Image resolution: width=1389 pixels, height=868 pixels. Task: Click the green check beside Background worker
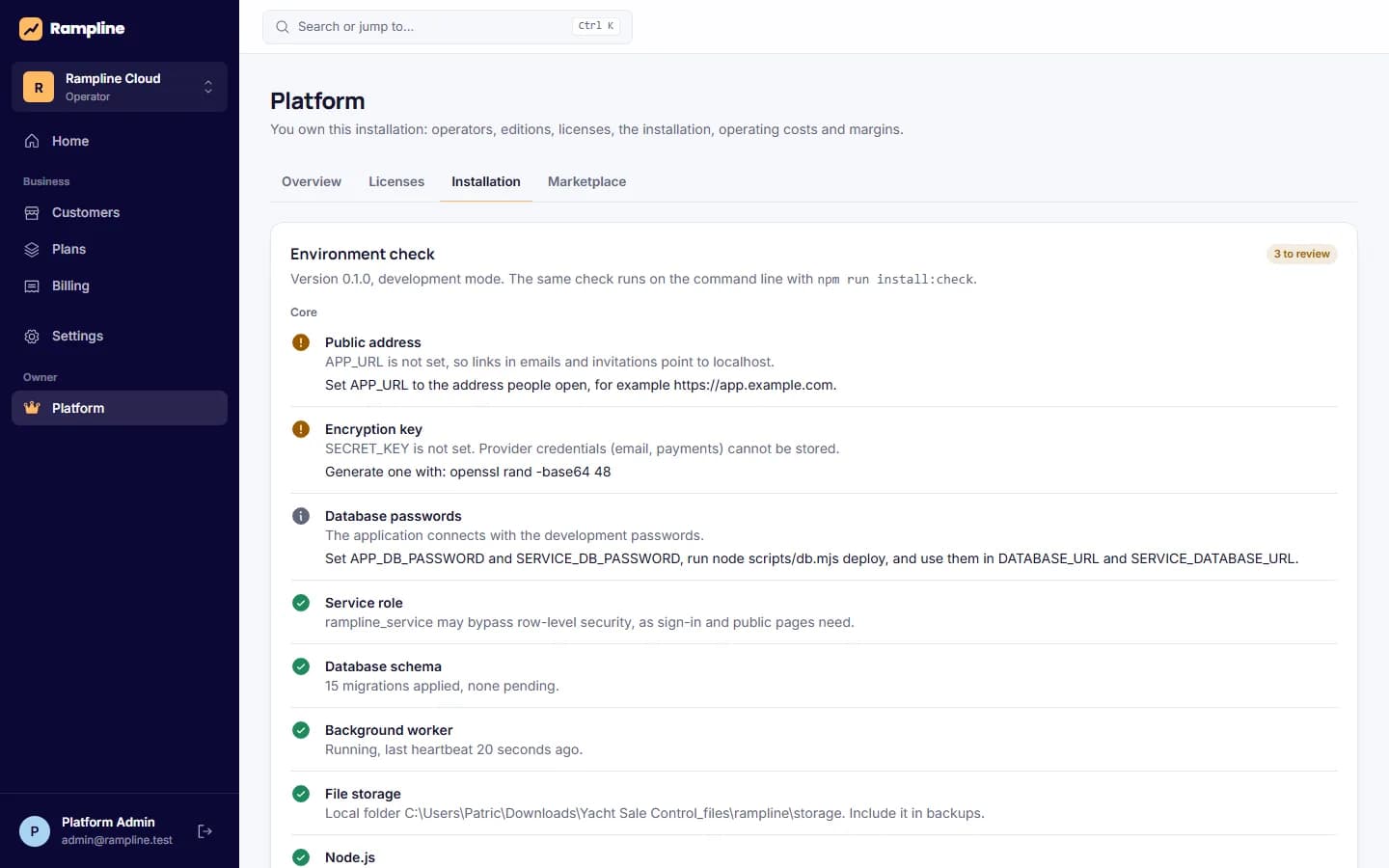pos(301,730)
